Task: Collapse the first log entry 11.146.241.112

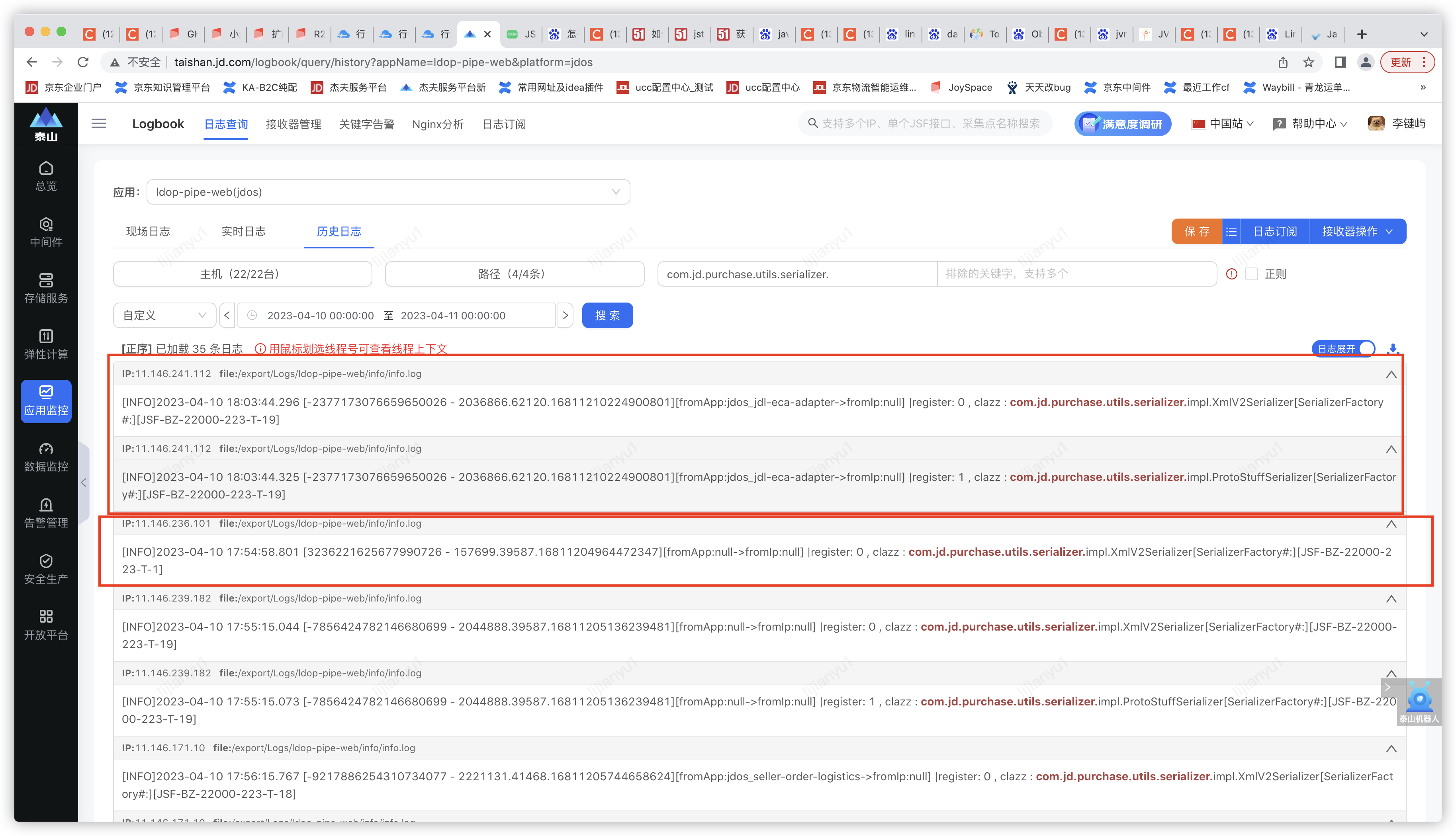Action: (1391, 374)
